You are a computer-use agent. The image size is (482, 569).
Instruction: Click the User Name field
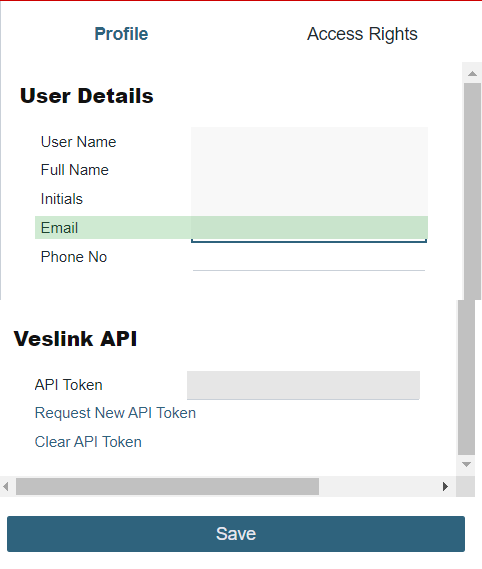[309, 142]
